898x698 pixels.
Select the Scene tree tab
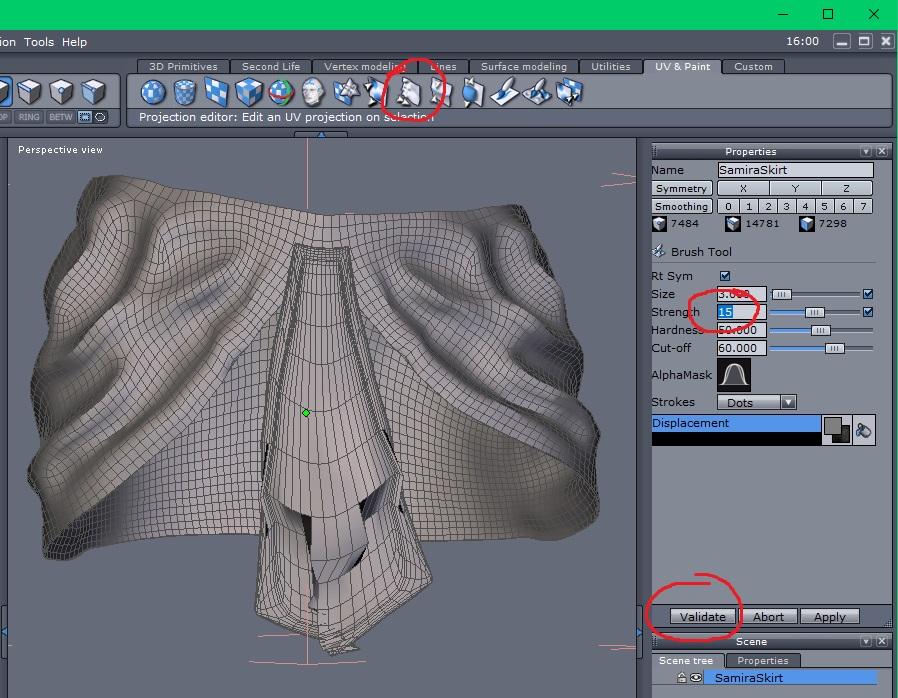tap(686, 661)
